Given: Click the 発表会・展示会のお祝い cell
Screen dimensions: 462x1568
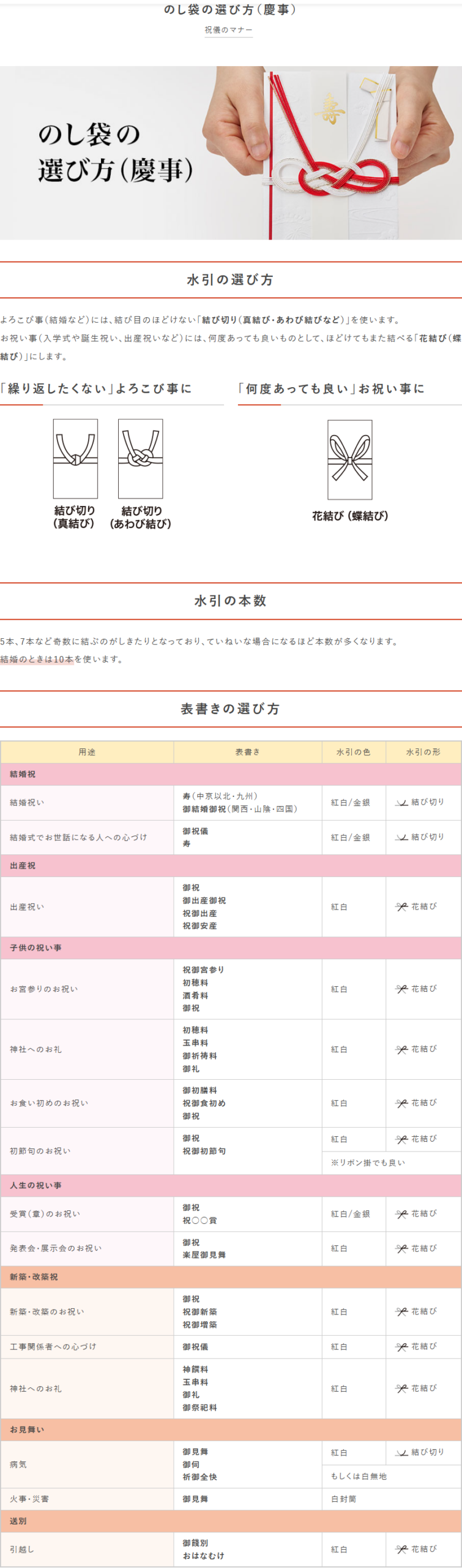Looking at the screenshot, I should (87, 1249).
